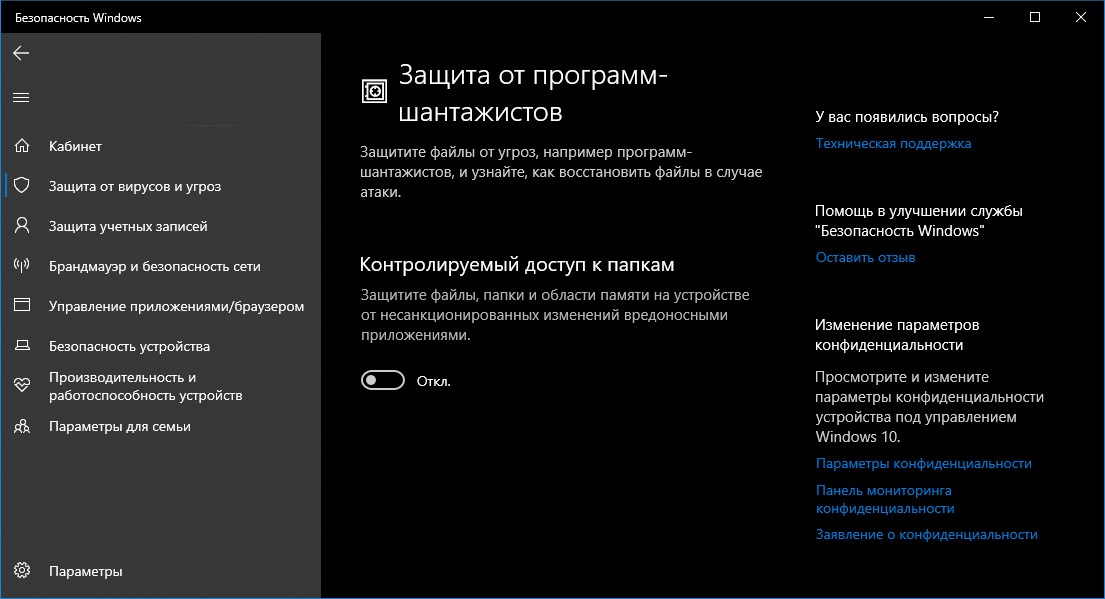
Task: Click the family icon for family options
Action: point(22,426)
